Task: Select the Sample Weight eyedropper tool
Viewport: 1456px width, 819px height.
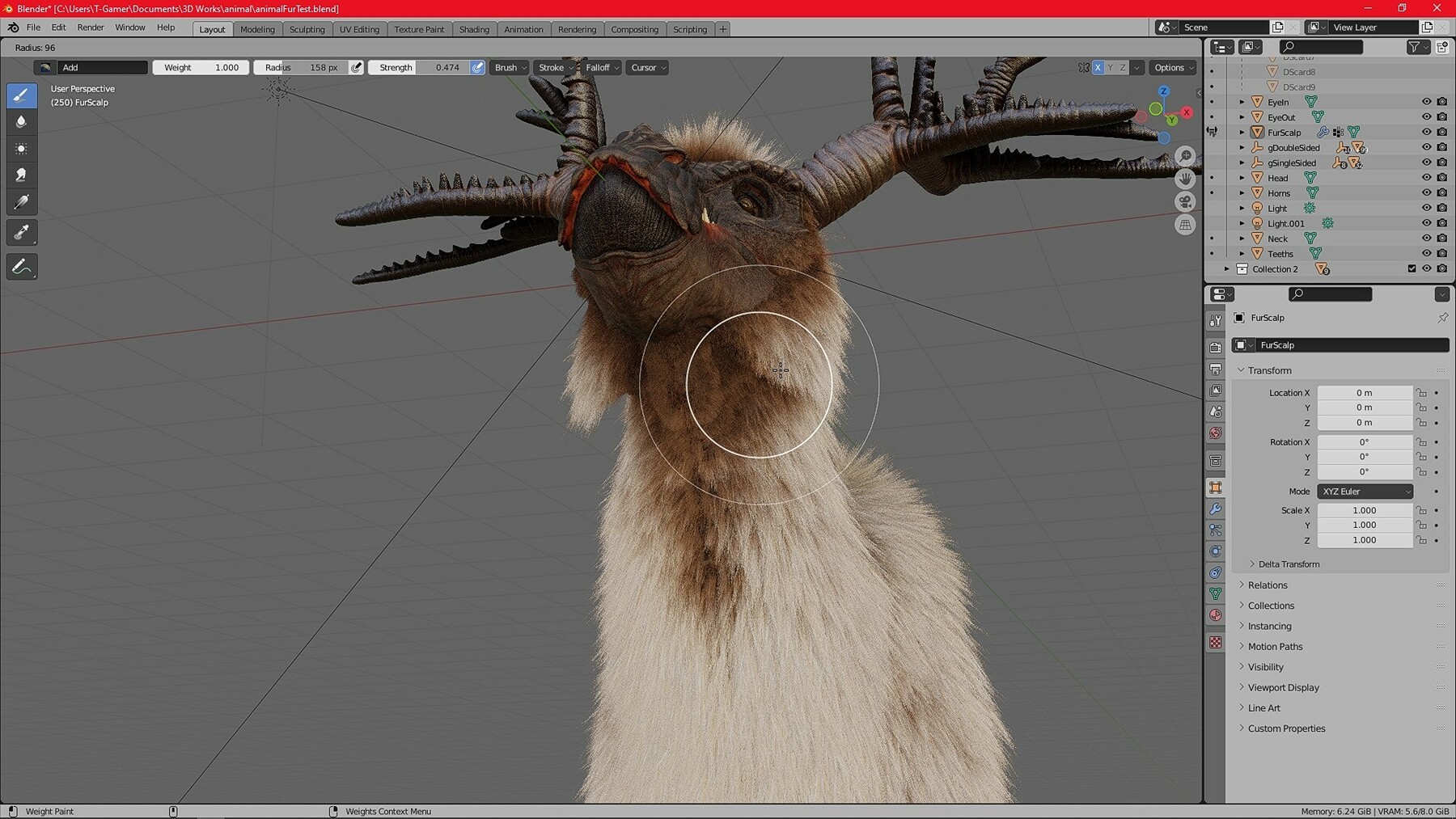Action: 22,233
